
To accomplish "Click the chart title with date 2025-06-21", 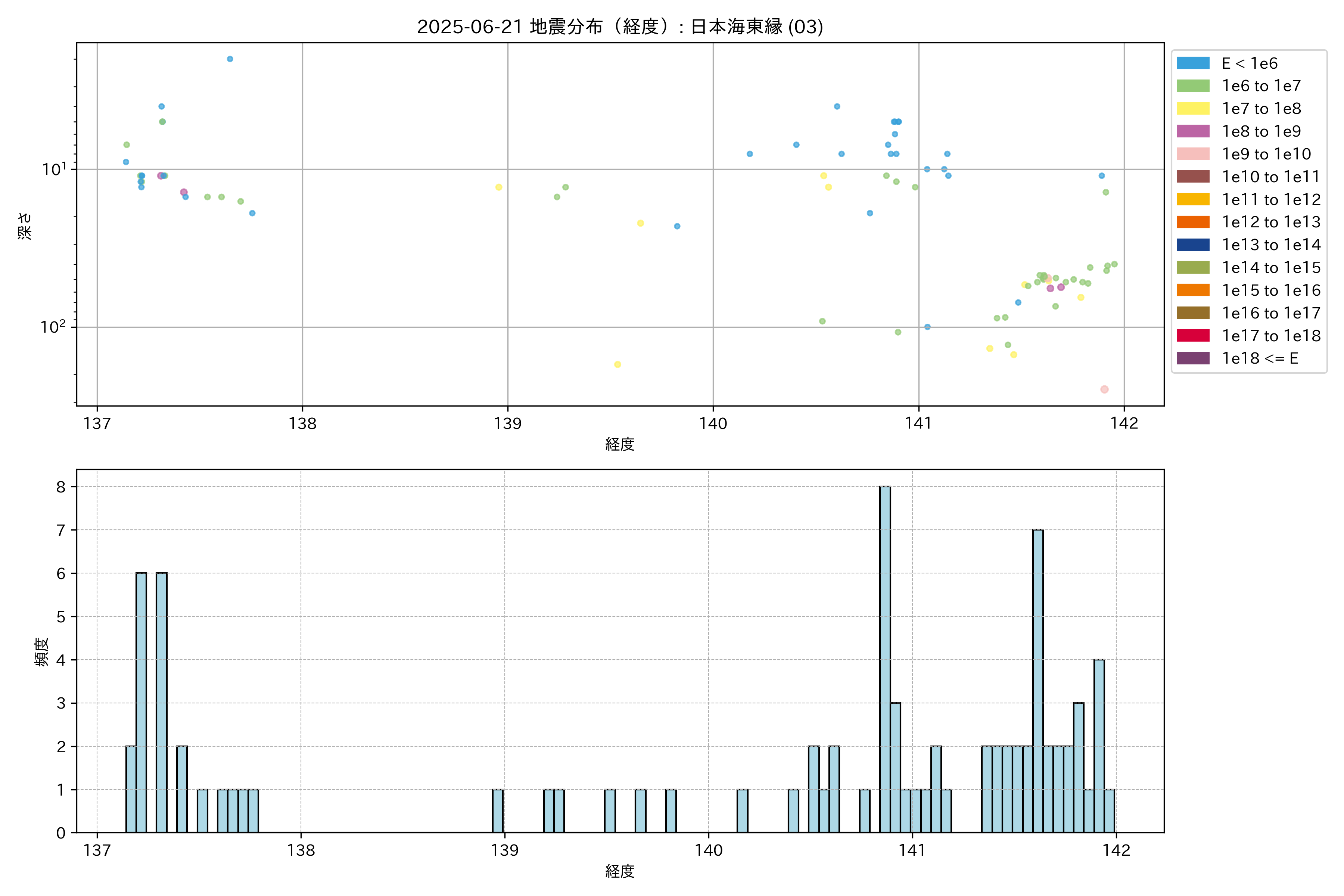I will click(620, 27).
